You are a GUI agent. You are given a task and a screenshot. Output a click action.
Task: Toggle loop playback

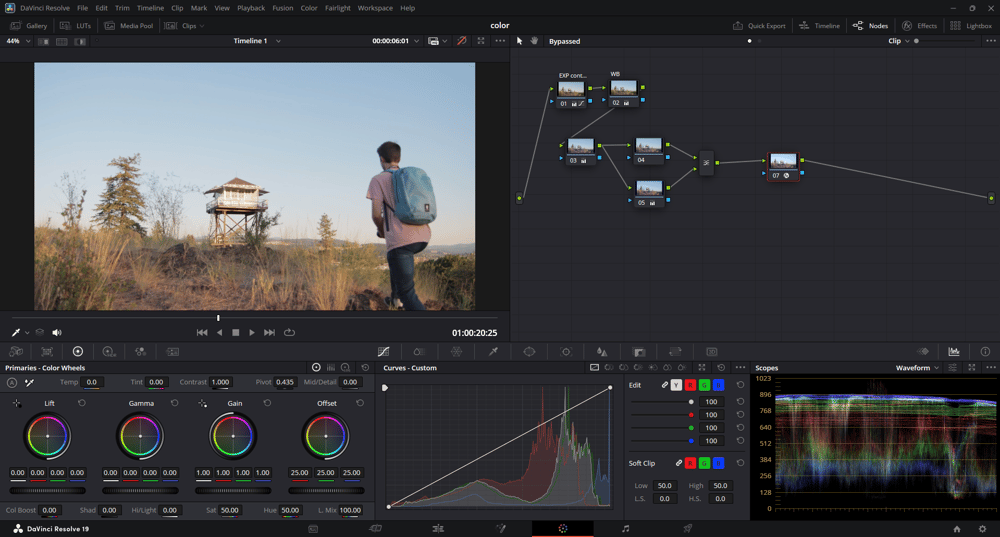[290, 332]
